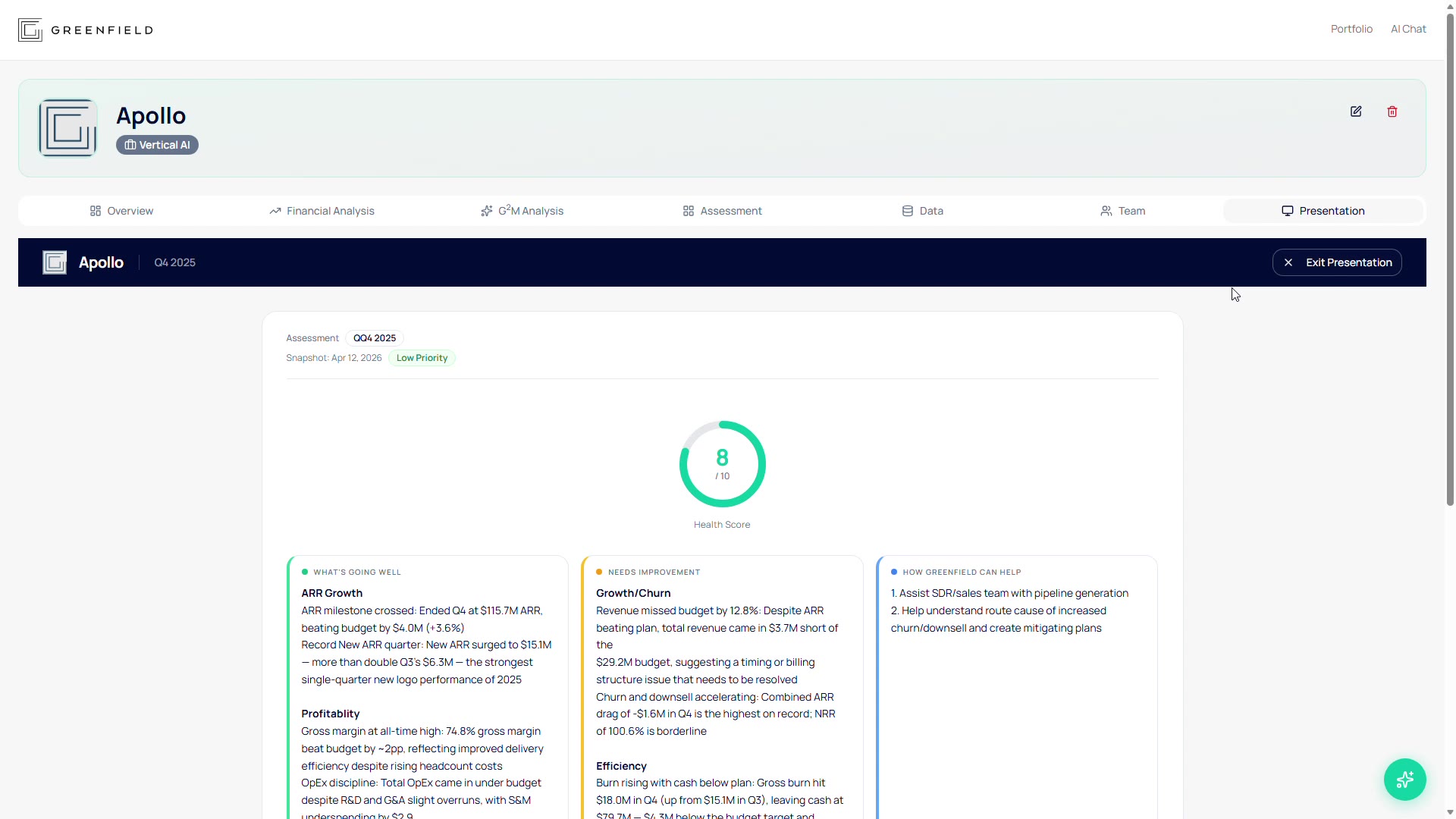1456x819 pixels.
Task: Click the edit pencil icon for Apollo
Action: 1356,111
